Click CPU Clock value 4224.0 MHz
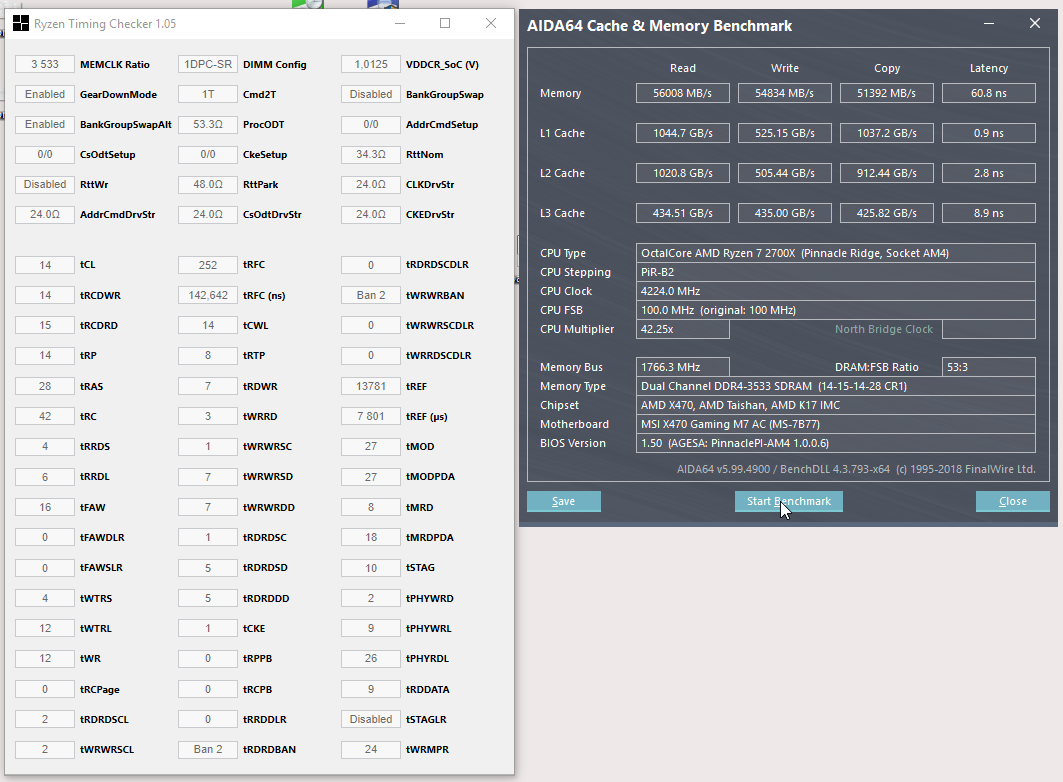The image size is (1063, 782). 835,291
